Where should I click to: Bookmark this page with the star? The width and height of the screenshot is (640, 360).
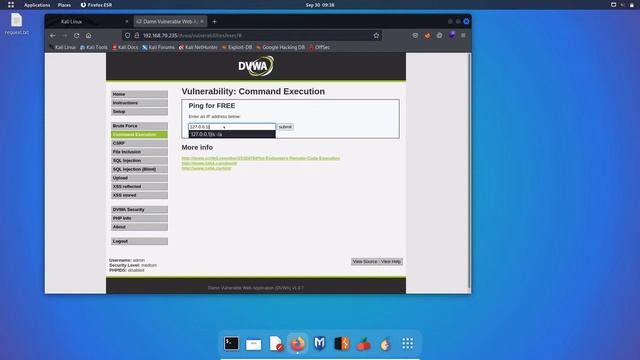tap(376, 36)
